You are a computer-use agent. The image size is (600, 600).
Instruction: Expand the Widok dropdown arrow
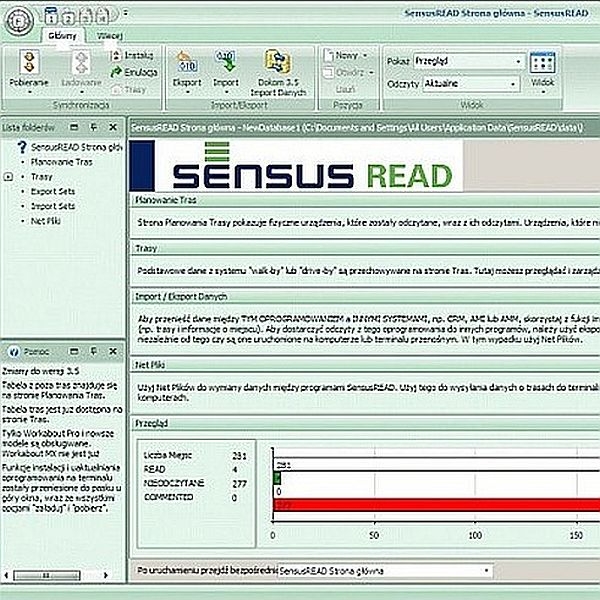click(543, 92)
